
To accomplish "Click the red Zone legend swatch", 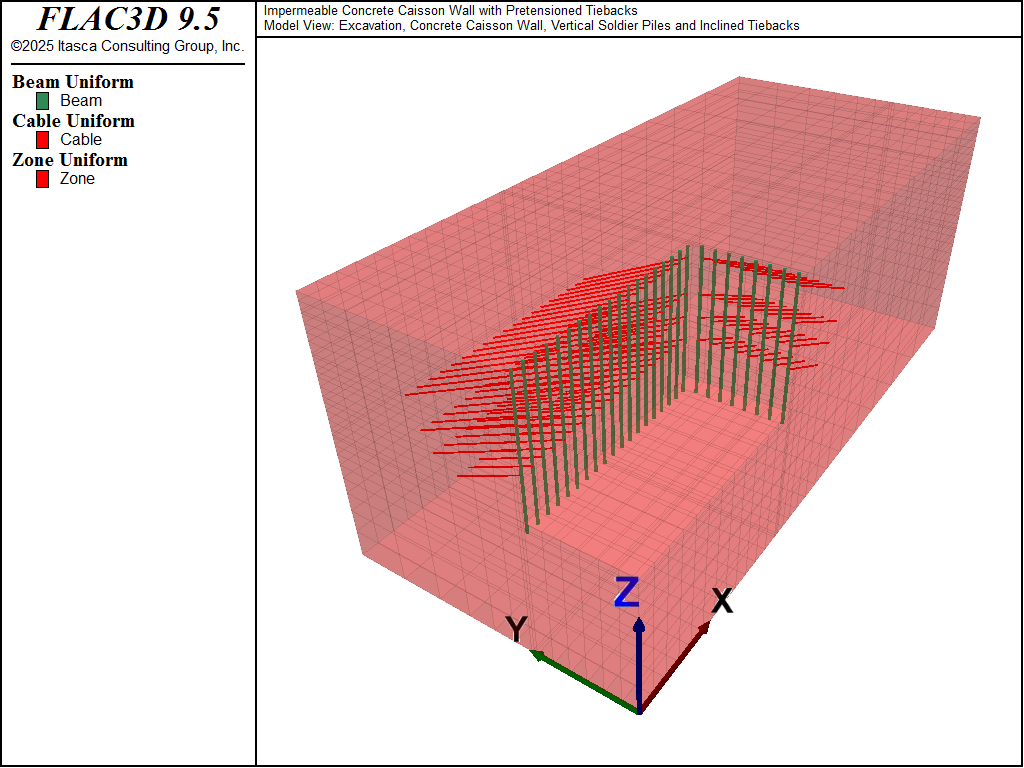I will [x=42, y=179].
